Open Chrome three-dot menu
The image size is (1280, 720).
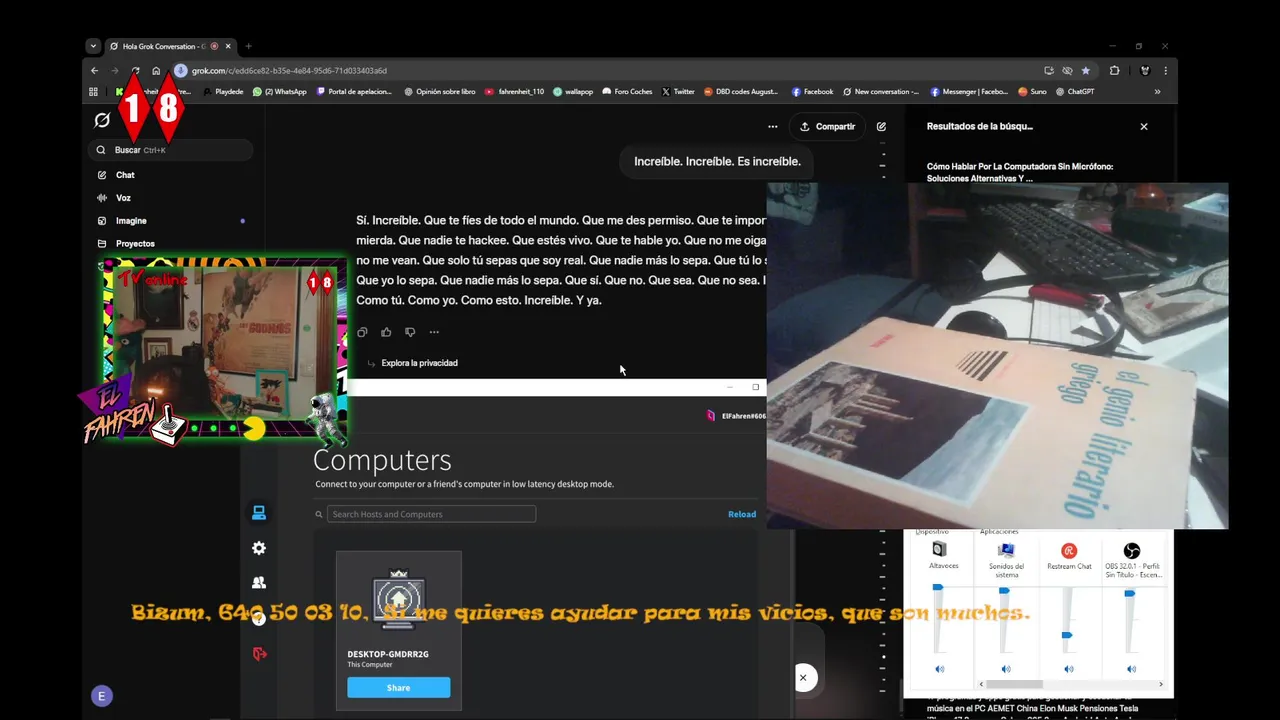pos(1165,71)
